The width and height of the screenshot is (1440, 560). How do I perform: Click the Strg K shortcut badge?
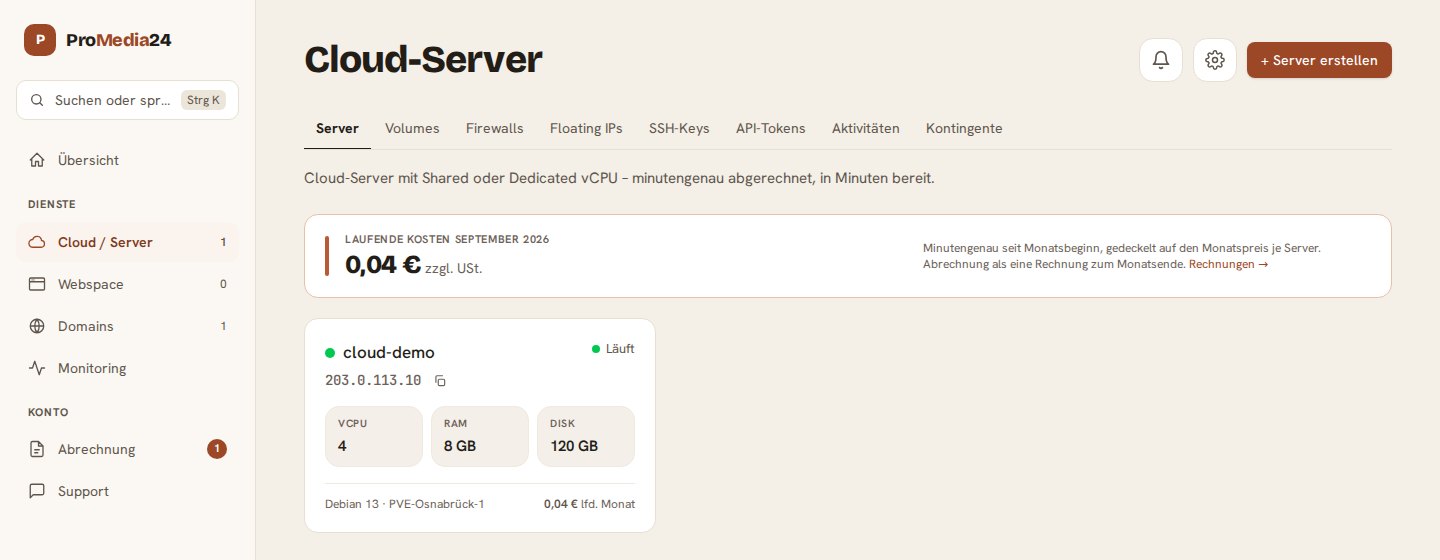pyautogui.click(x=204, y=100)
